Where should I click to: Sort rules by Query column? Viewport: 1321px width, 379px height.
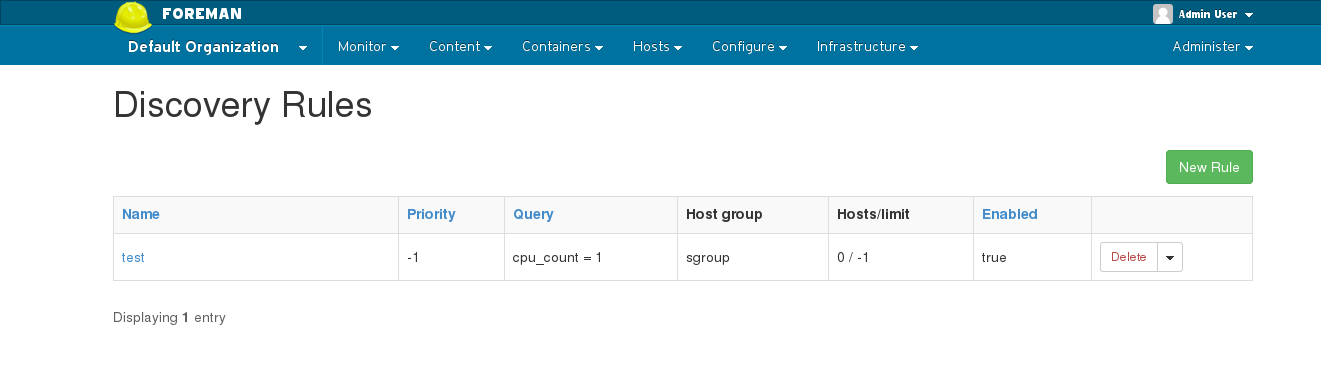533,214
